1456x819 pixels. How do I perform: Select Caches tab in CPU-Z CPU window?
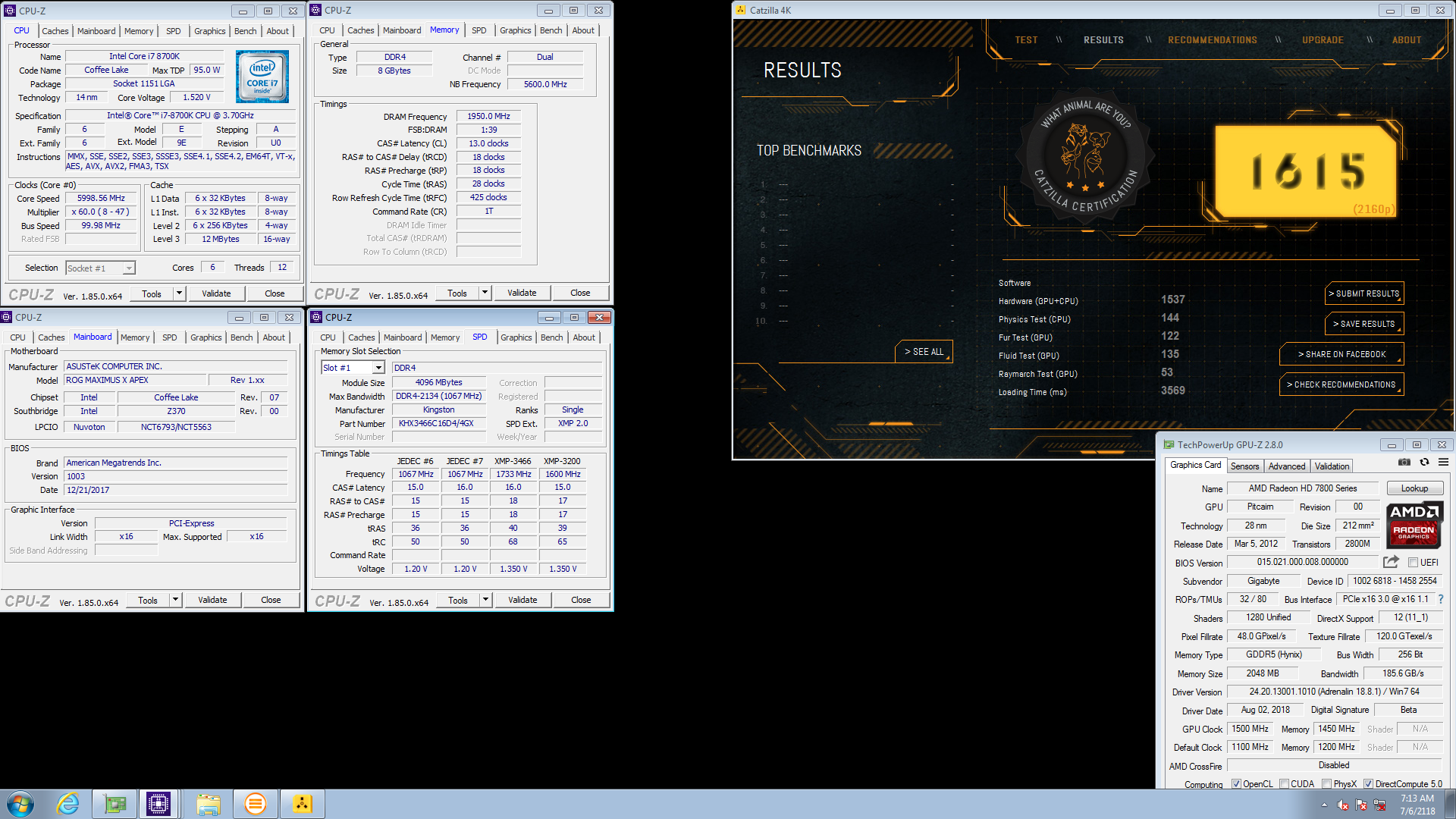point(55,31)
